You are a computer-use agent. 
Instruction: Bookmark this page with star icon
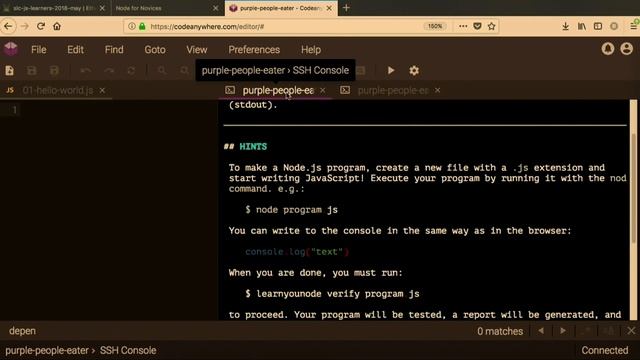click(491, 26)
